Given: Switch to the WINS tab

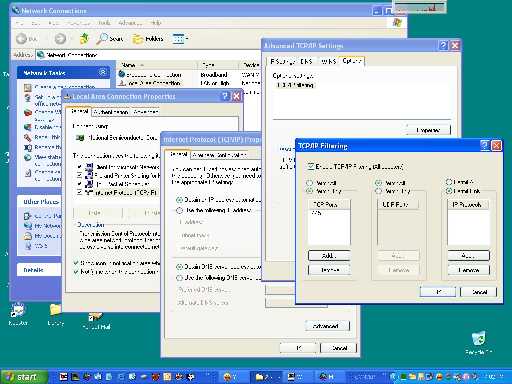Looking at the screenshot, I should tap(328, 61).
